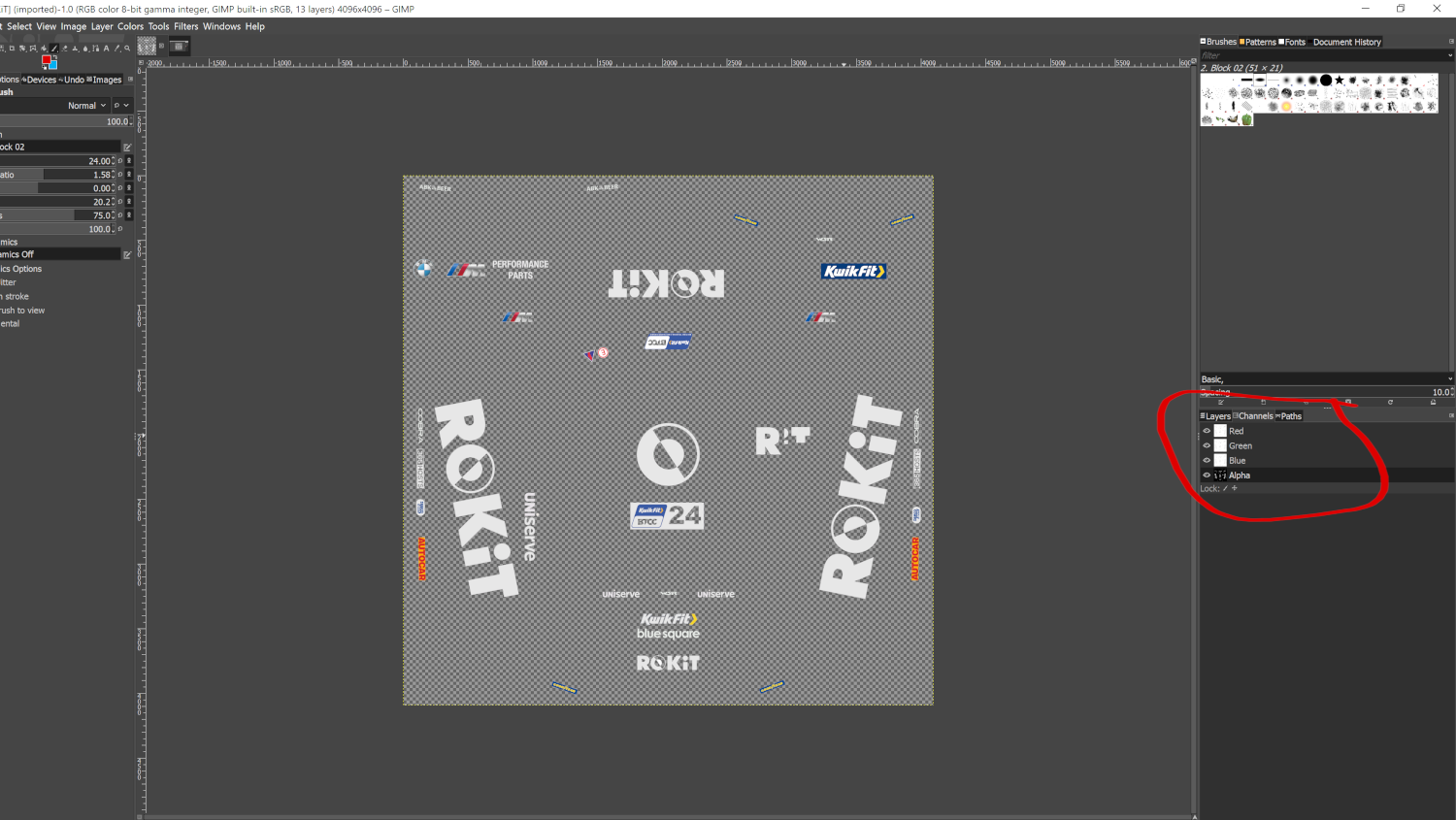The image size is (1456, 820).
Task: Open the View menu
Action: 47,26
